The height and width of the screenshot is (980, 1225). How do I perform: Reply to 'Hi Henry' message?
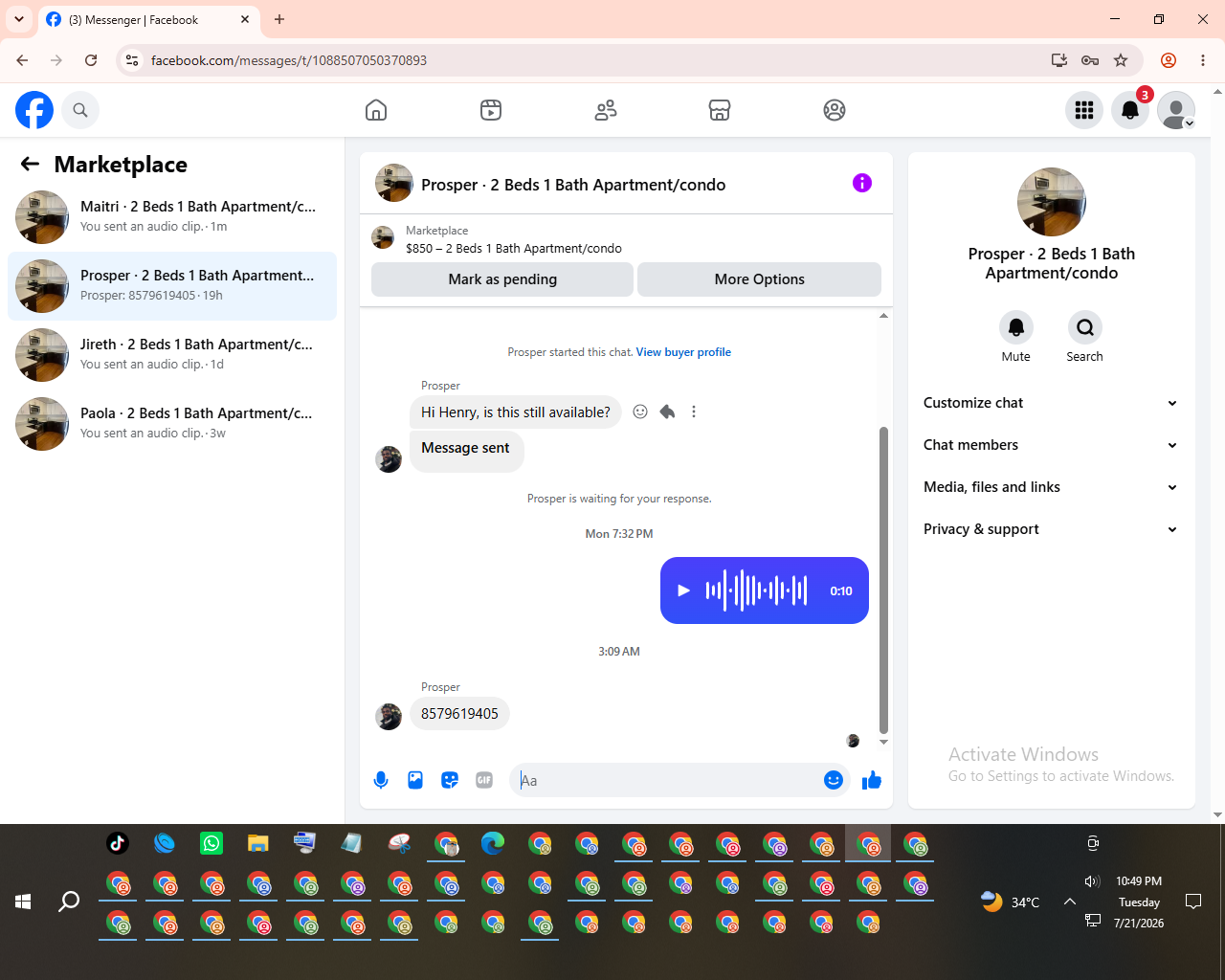[667, 412]
